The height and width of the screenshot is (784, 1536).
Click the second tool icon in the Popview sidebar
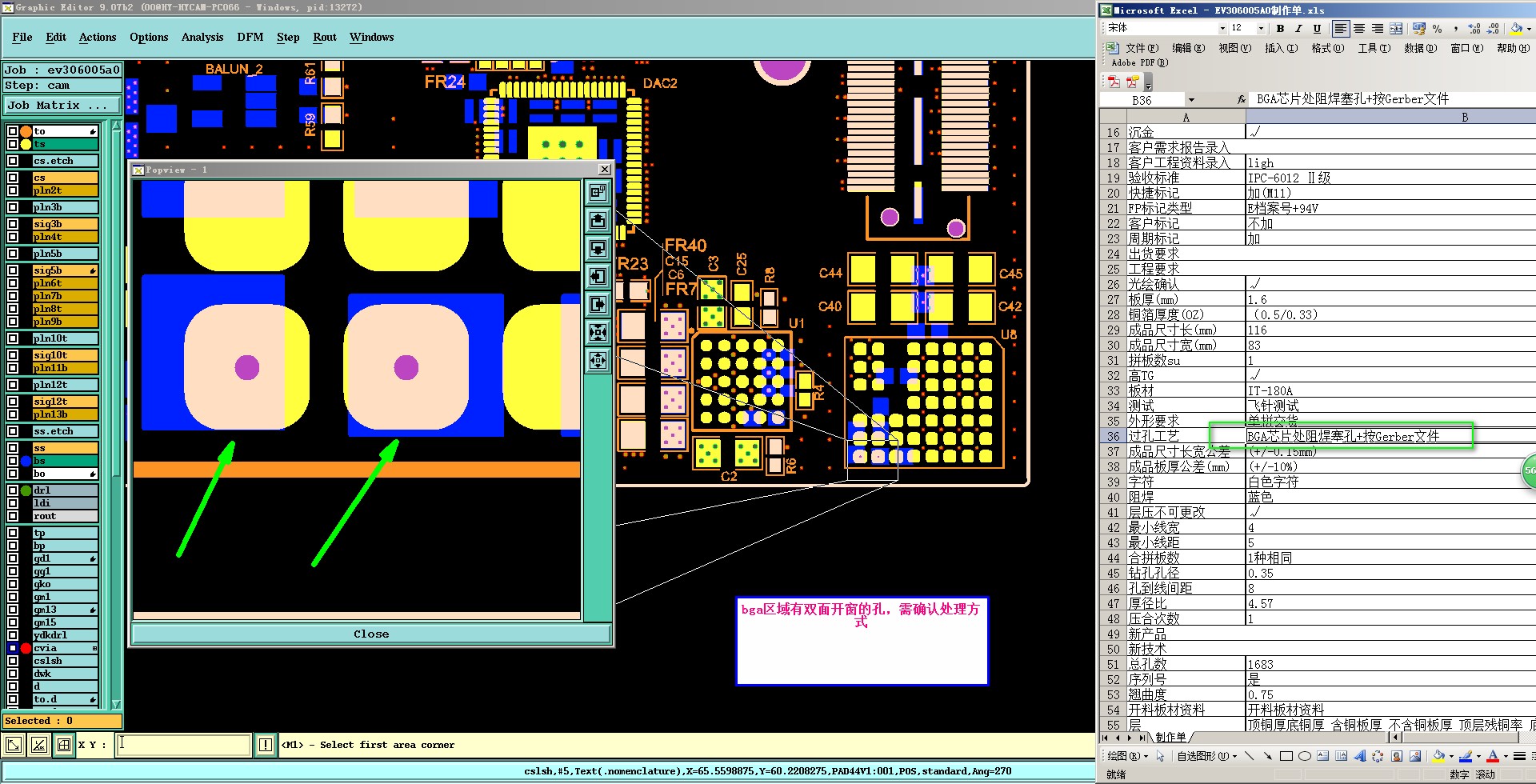coord(598,220)
